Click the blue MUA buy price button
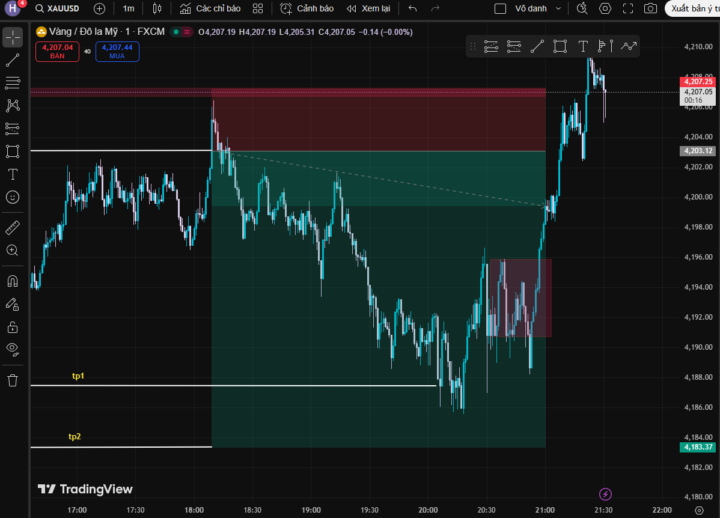720x518 pixels. (x=117, y=51)
